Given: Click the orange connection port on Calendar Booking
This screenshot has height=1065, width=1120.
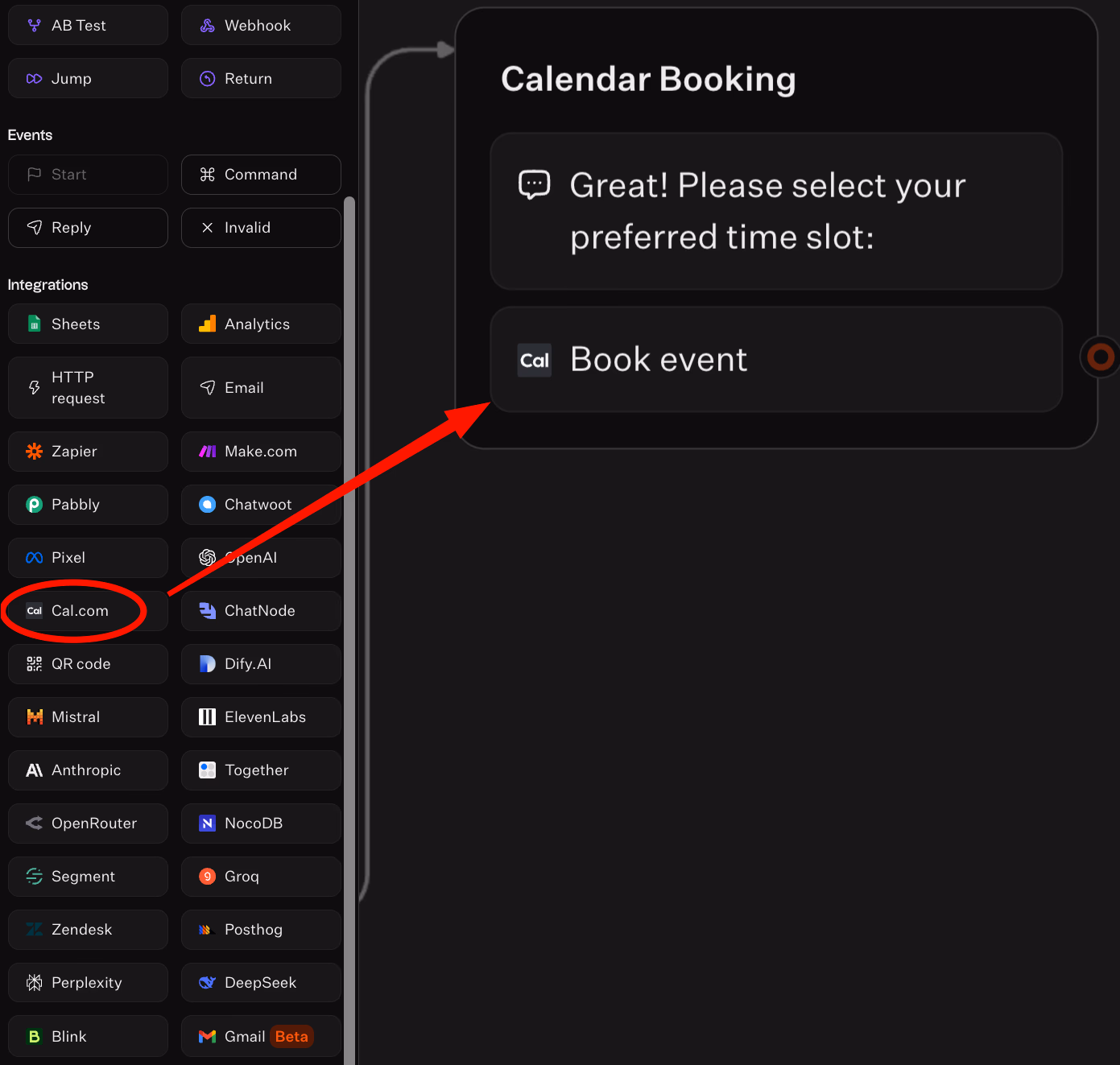Looking at the screenshot, I should tap(1100, 357).
